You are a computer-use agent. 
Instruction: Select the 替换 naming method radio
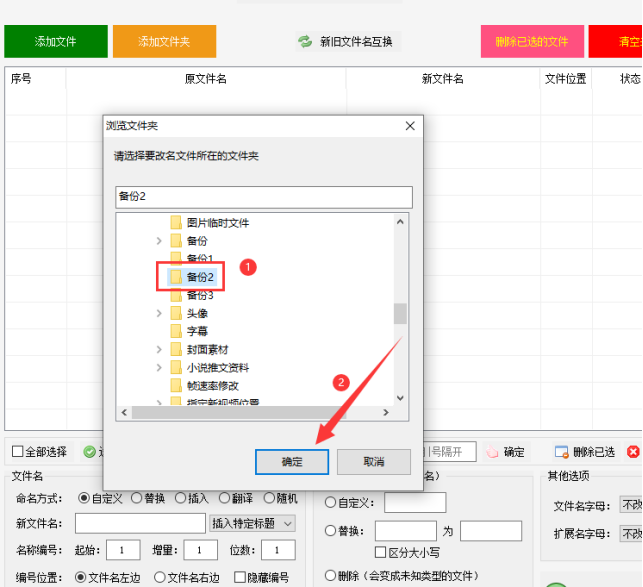click(x=137, y=498)
